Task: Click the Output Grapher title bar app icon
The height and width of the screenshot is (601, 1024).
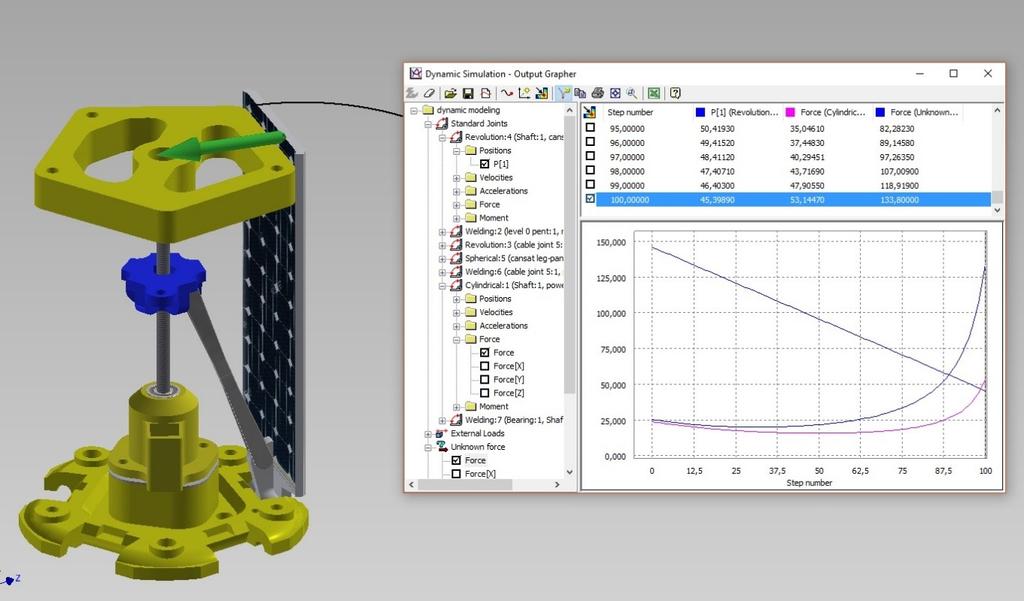Action: tap(415, 73)
